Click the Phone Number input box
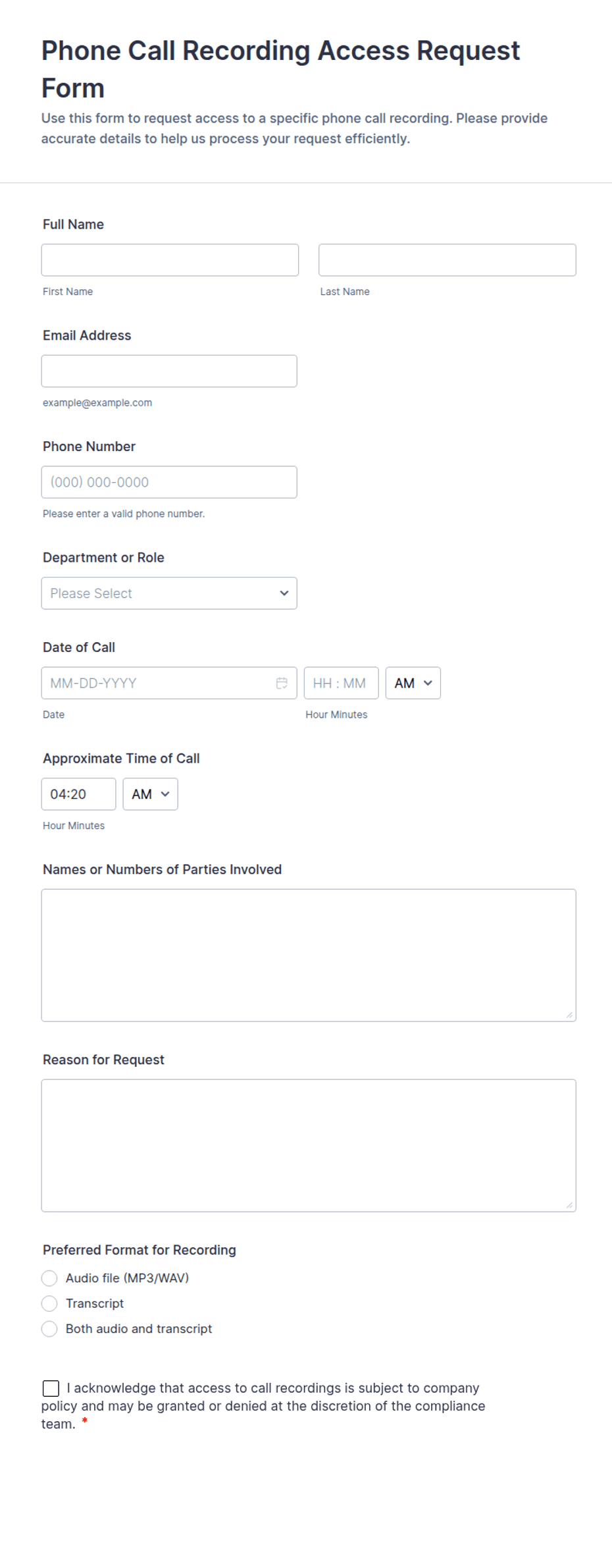This screenshot has width=612, height=1568. click(169, 482)
